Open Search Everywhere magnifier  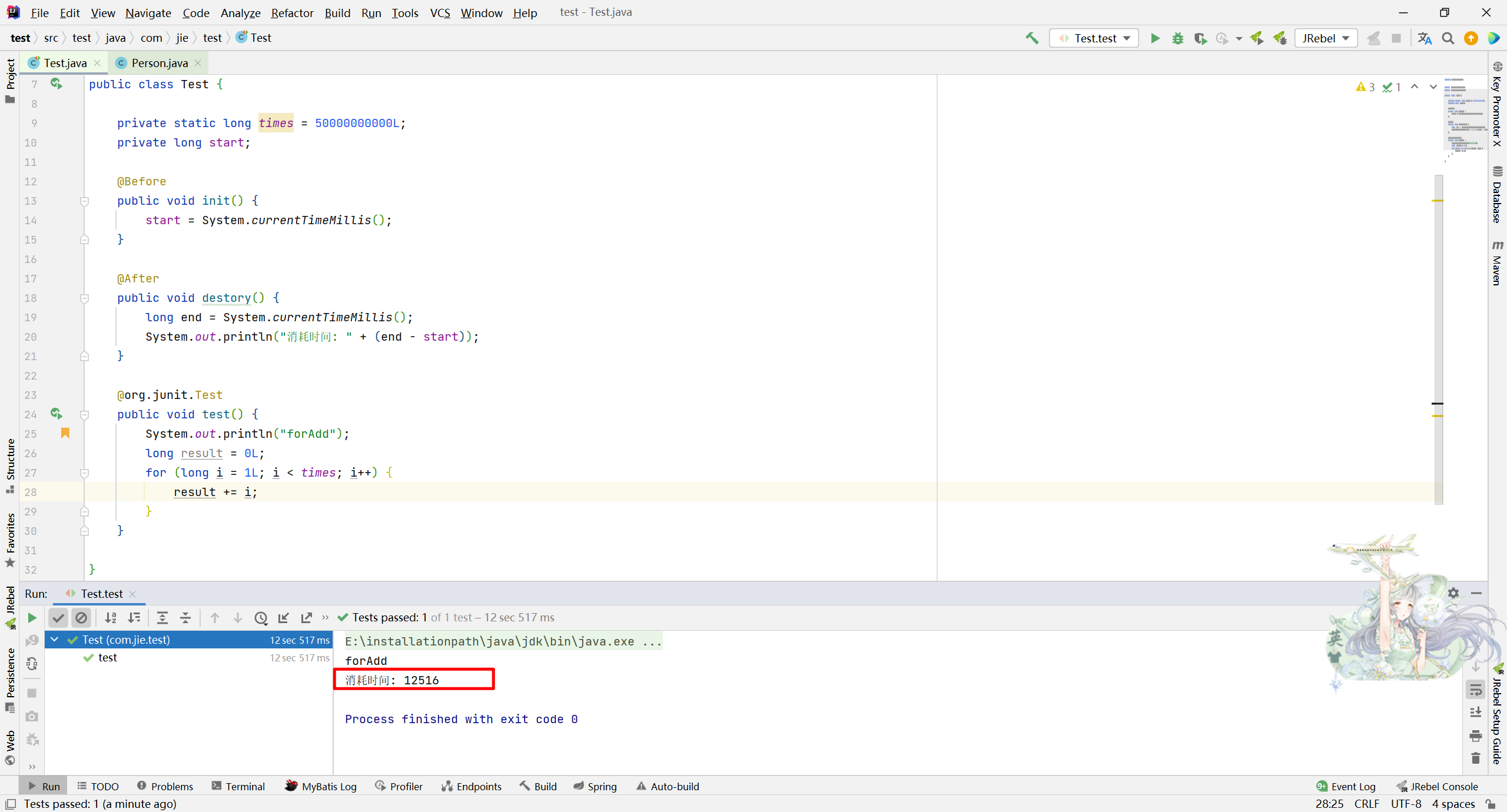[x=1448, y=38]
